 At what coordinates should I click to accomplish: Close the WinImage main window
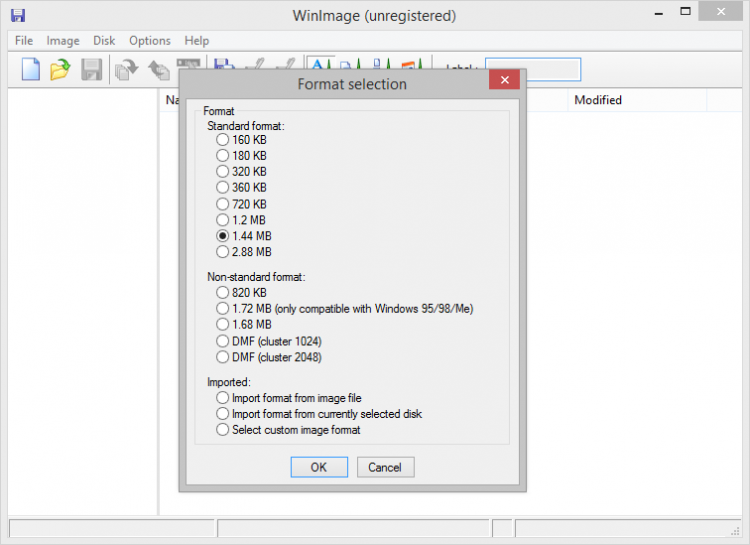[720, 12]
